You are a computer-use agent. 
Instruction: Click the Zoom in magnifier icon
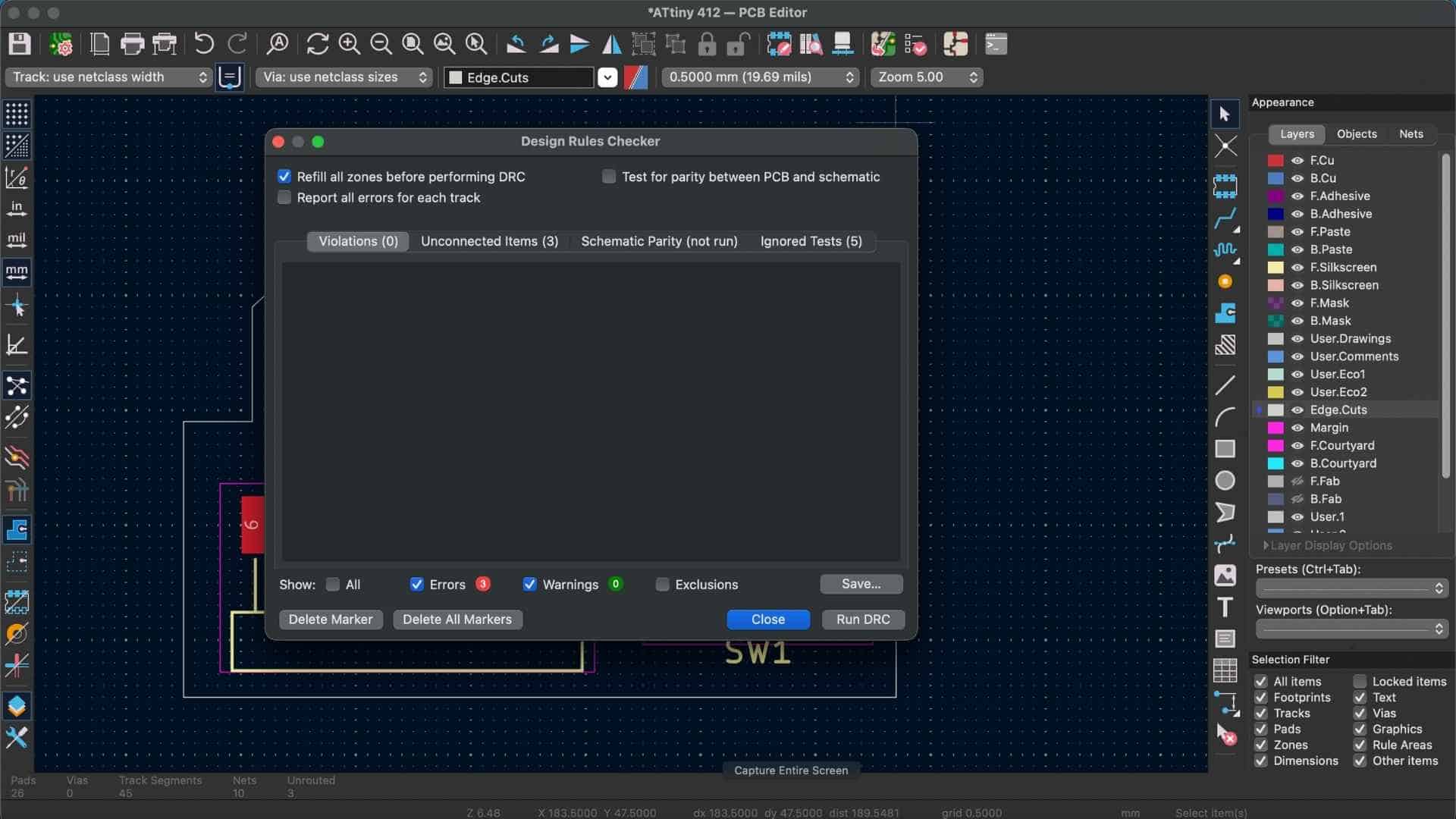tap(349, 44)
